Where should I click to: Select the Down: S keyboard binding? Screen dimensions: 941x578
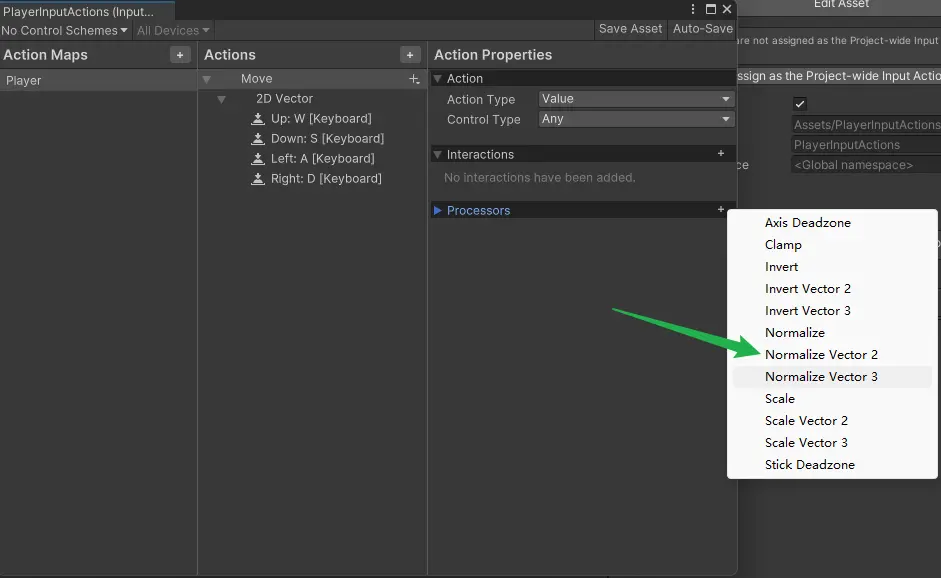pyautogui.click(x=327, y=139)
